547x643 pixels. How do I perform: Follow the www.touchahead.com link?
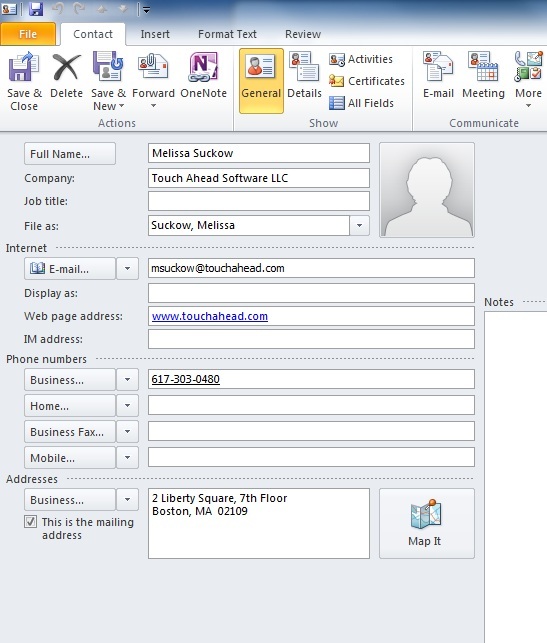coord(210,316)
